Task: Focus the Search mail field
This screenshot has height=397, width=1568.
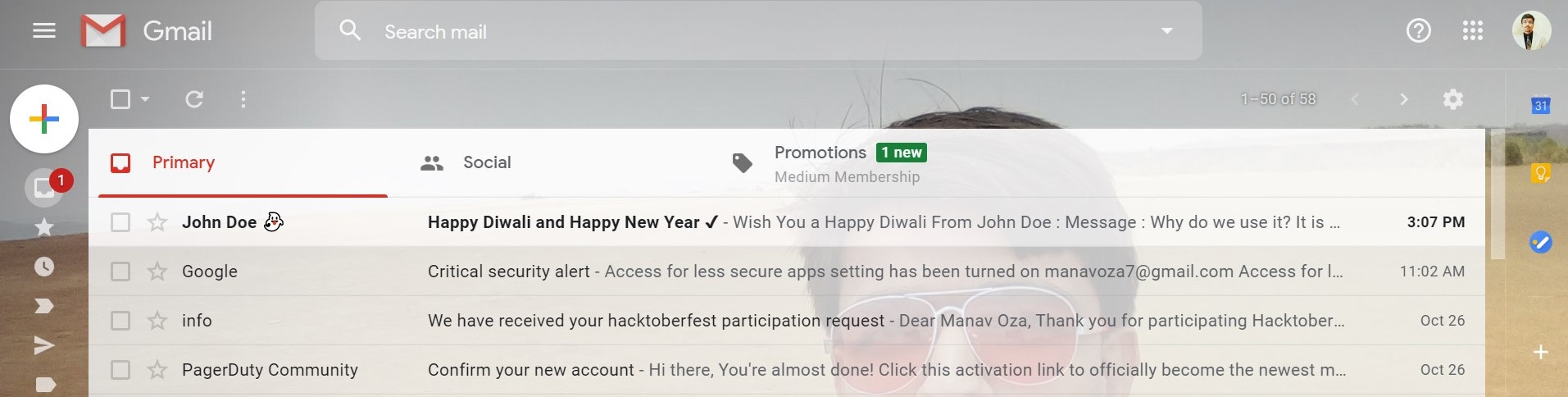Action: pos(738,31)
